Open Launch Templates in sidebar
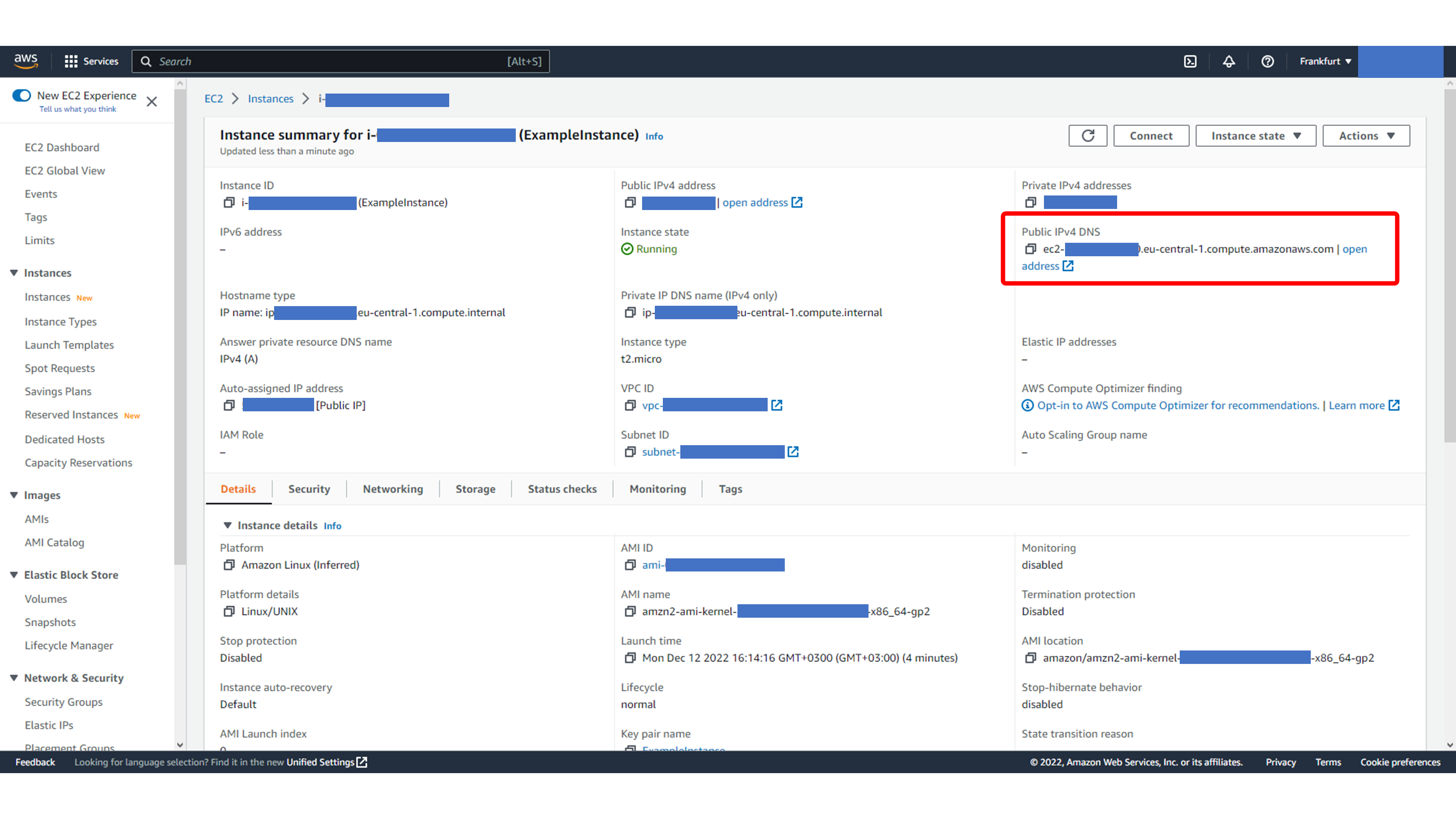Image resolution: width=1456 pixels, height=819 pixels. click(69, 345)
